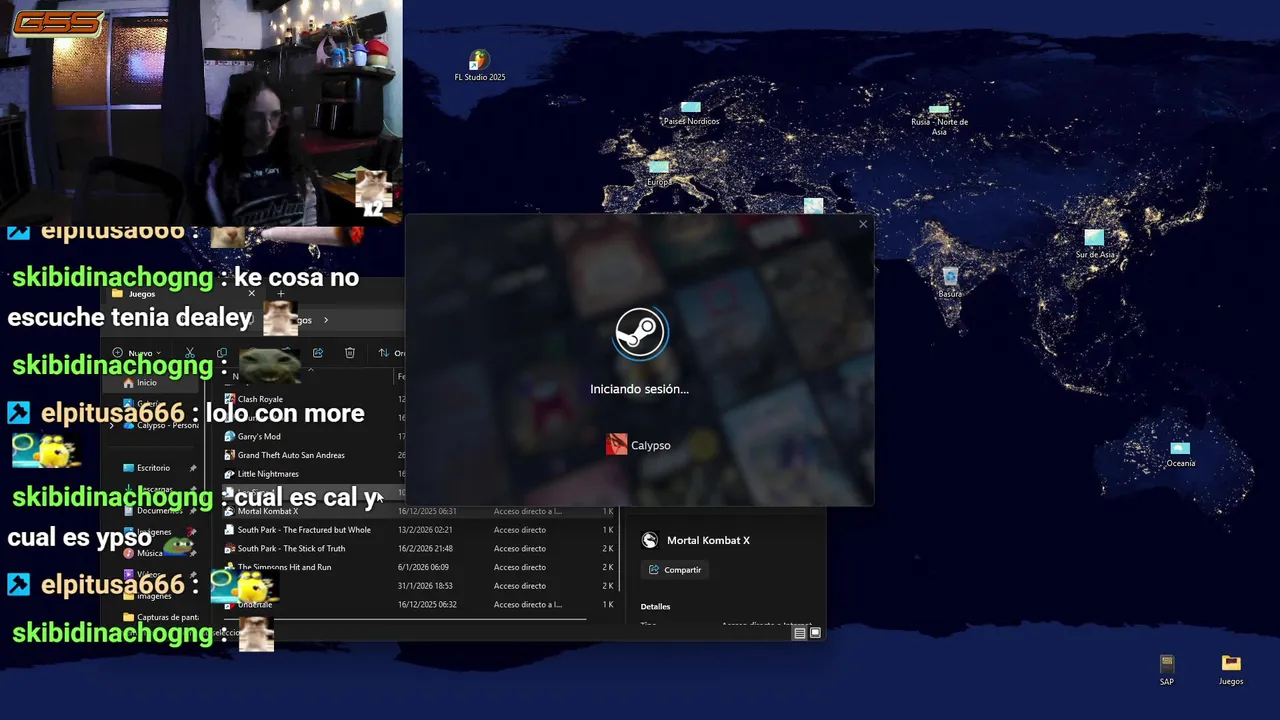
Task: Select Grand Theft Auto San Andreas shortcut
Action: coord(291,455)
